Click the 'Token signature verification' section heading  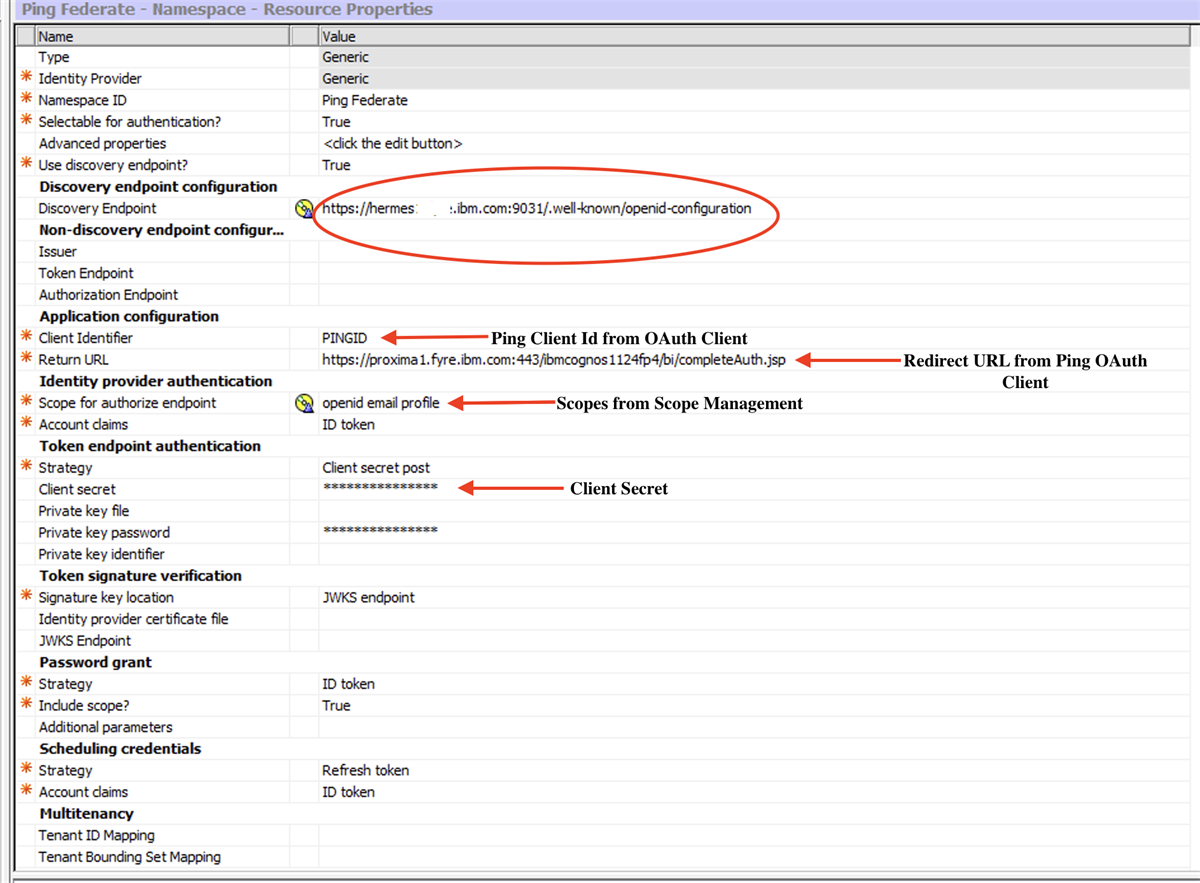(141, 576)
